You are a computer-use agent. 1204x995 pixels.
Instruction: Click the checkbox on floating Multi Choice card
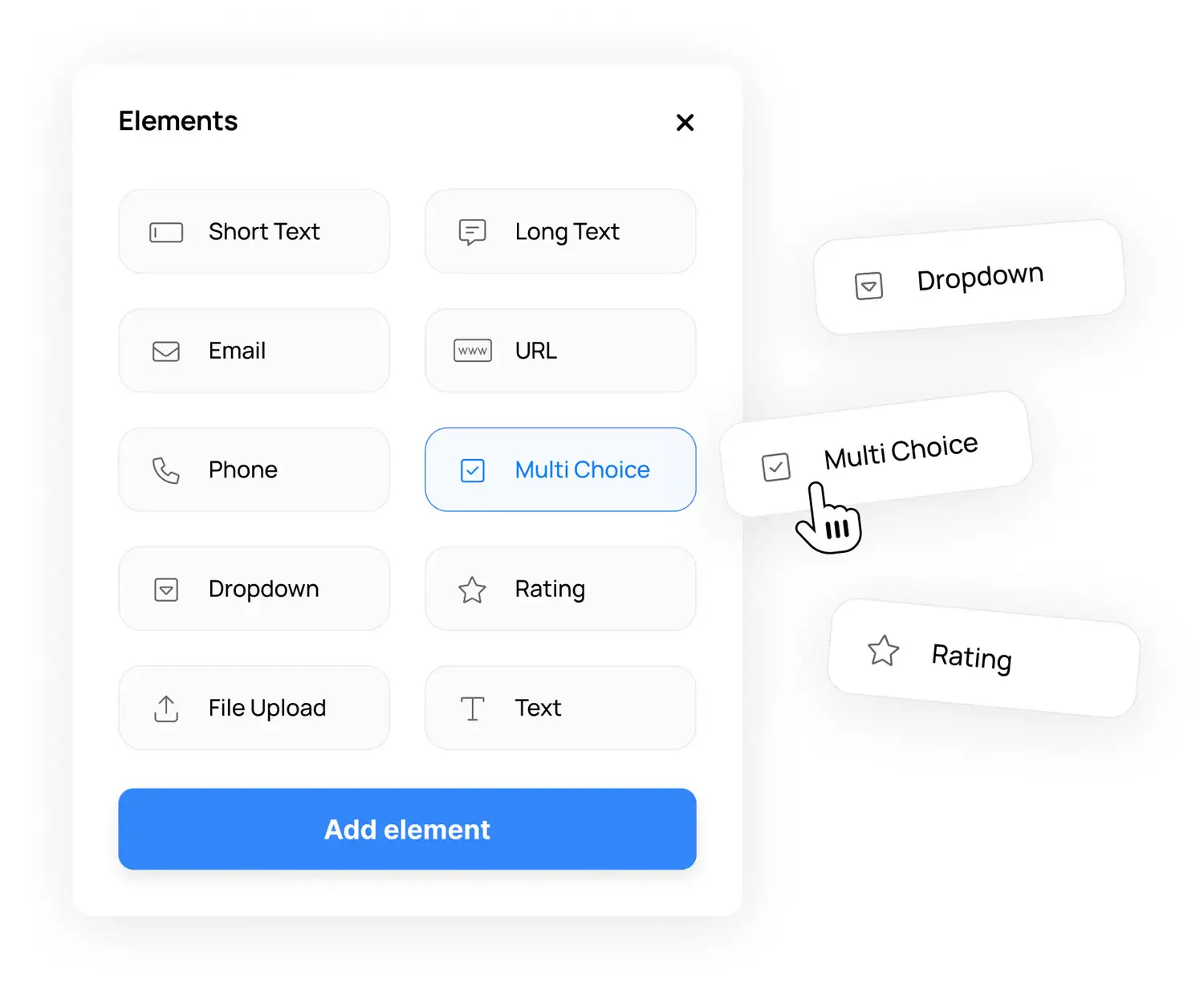[x=776, y=467]
